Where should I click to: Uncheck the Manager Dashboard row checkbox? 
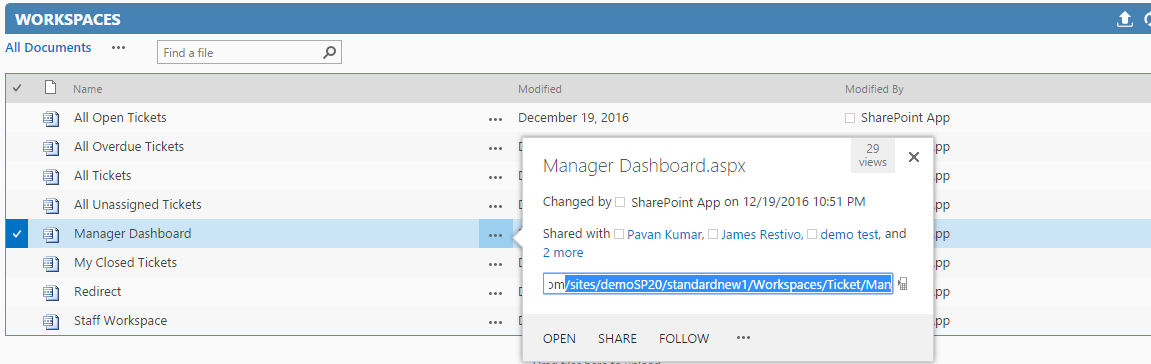click(x=17, y=234)
